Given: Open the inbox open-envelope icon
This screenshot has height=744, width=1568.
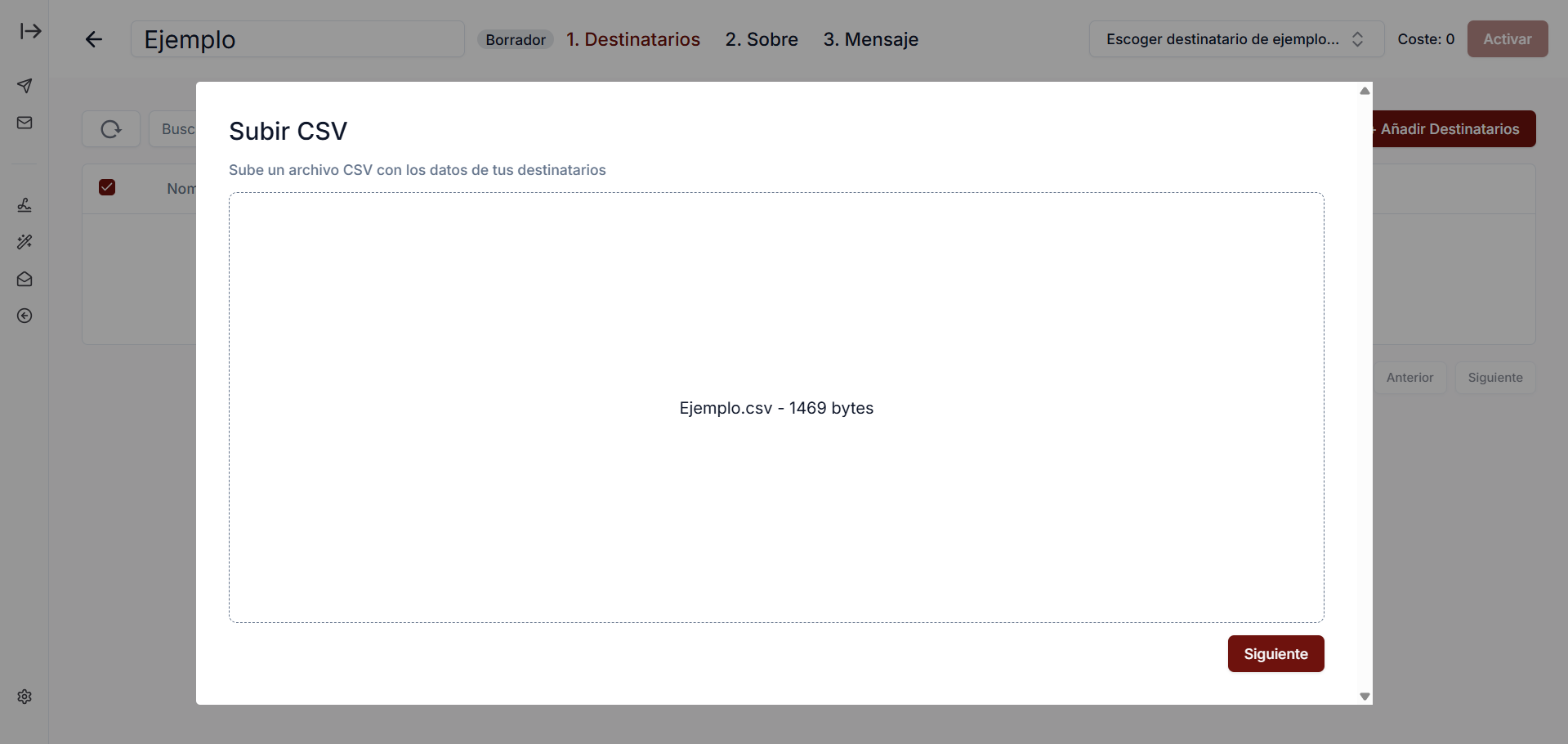Looking at the screenshot, I should 25,279.
